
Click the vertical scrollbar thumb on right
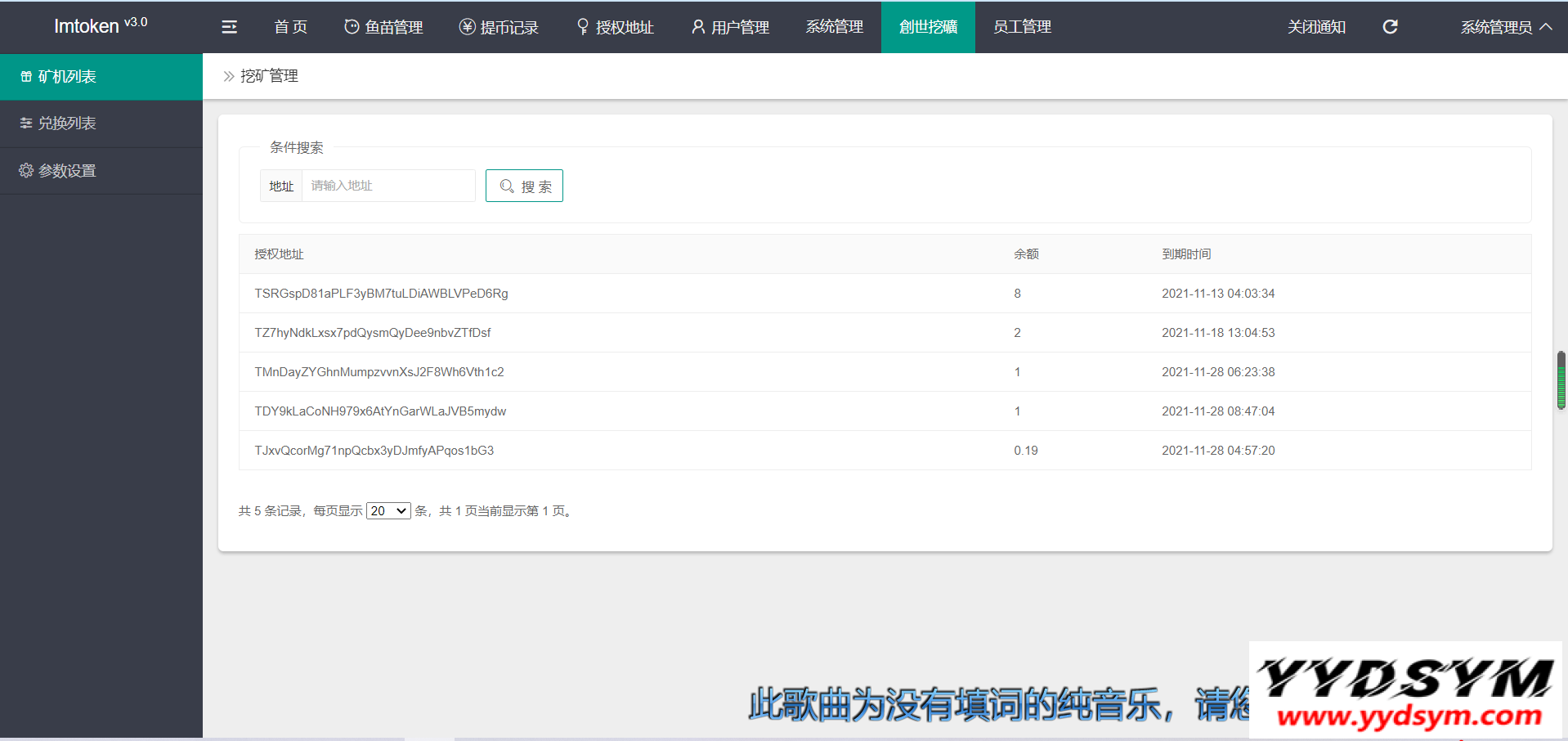tap(1561, 380)
